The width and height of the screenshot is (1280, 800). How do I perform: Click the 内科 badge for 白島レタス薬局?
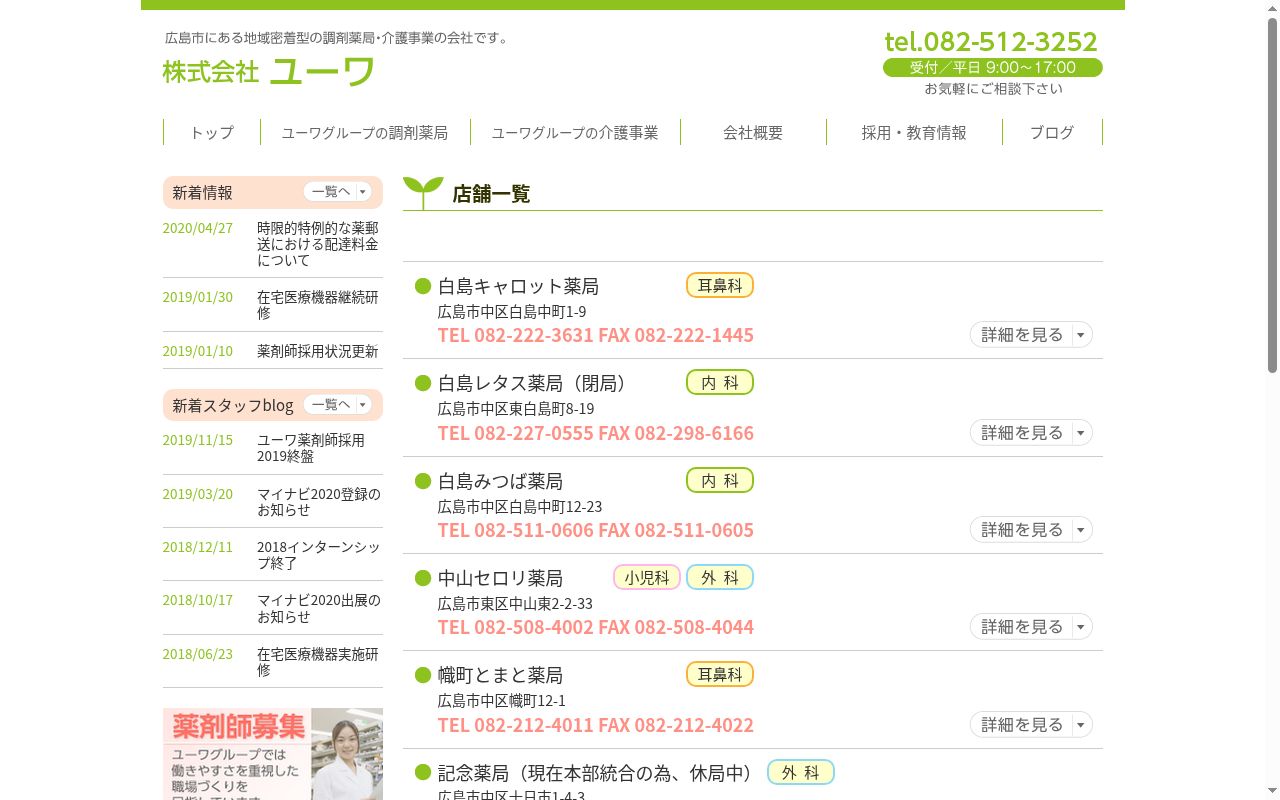tap(720, 382)
